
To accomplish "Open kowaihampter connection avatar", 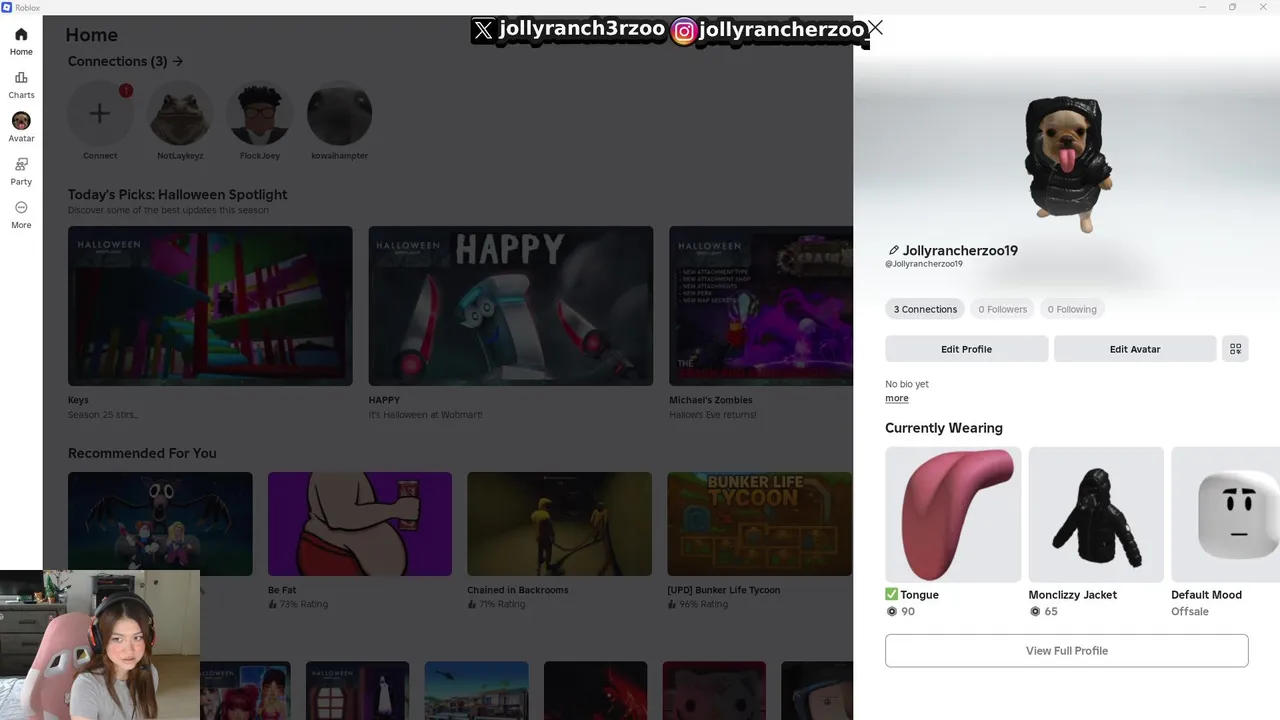I will coord(340,113).
